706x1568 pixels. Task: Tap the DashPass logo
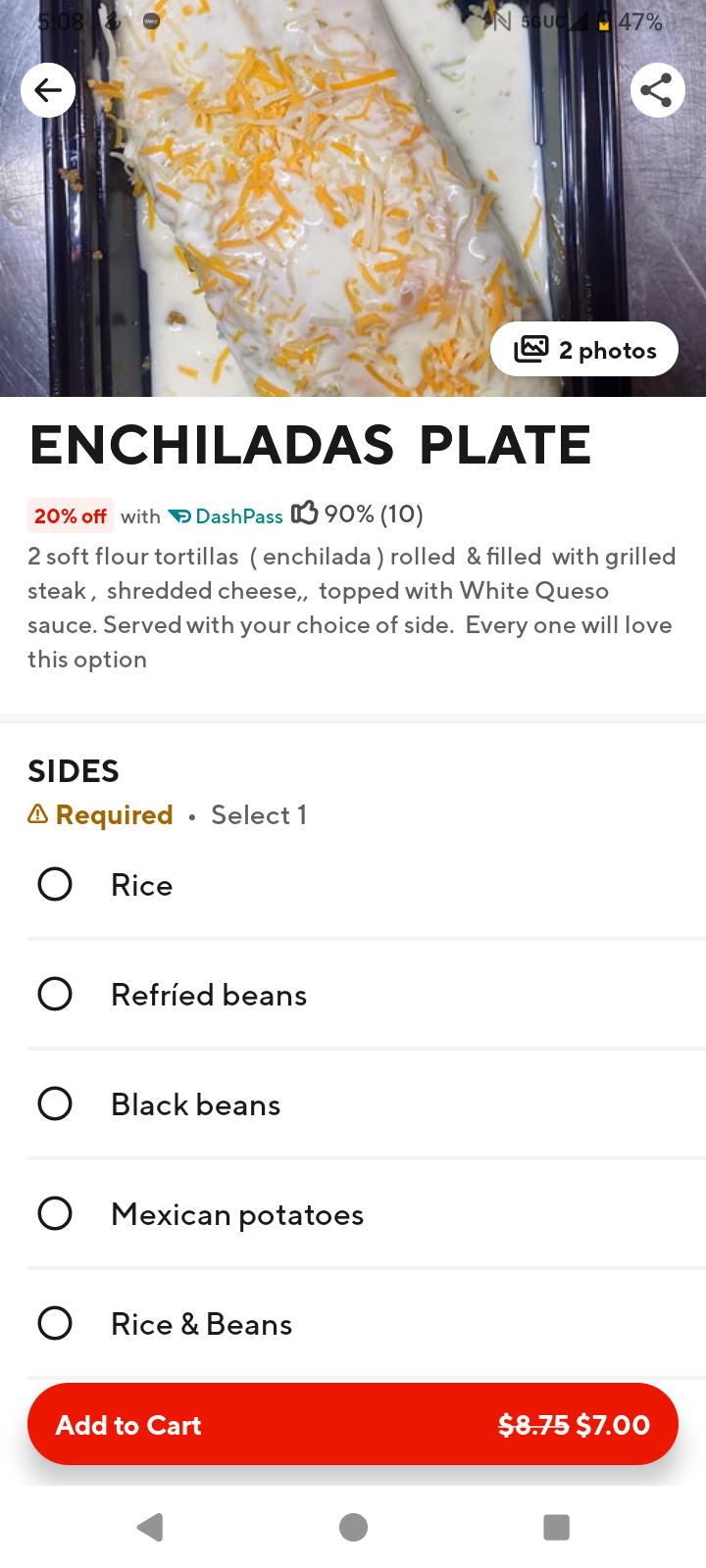(x=226, y=516)
